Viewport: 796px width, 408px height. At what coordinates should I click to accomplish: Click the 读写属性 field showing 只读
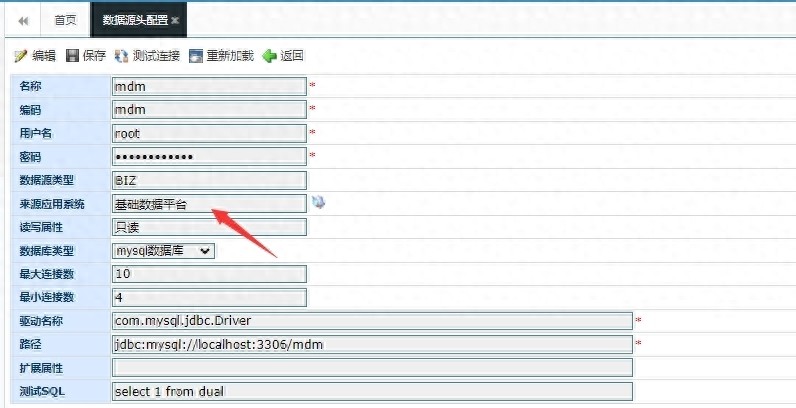[x=209, y=227]
